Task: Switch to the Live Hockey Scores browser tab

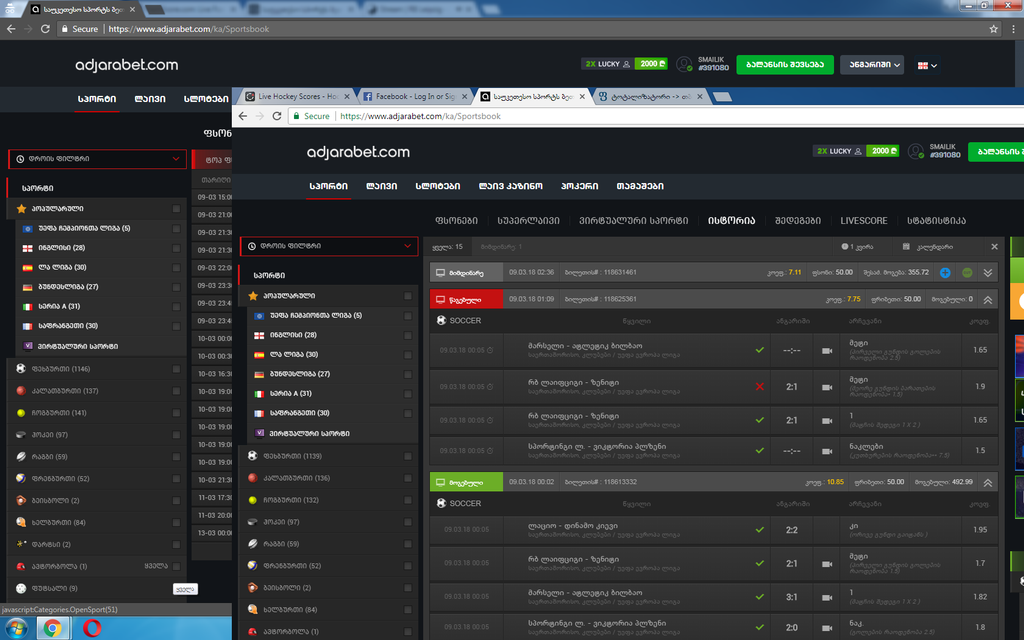Action: [298, 97]
